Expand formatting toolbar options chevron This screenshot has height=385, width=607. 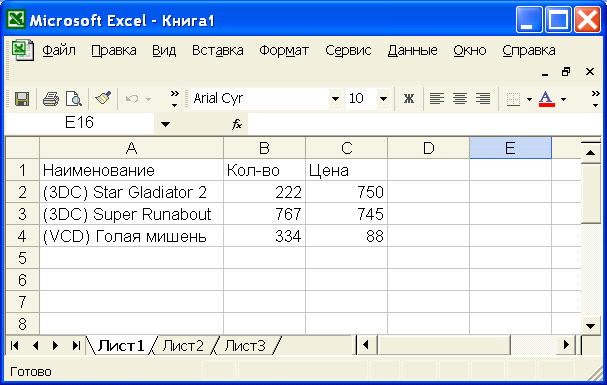[595, 99]
